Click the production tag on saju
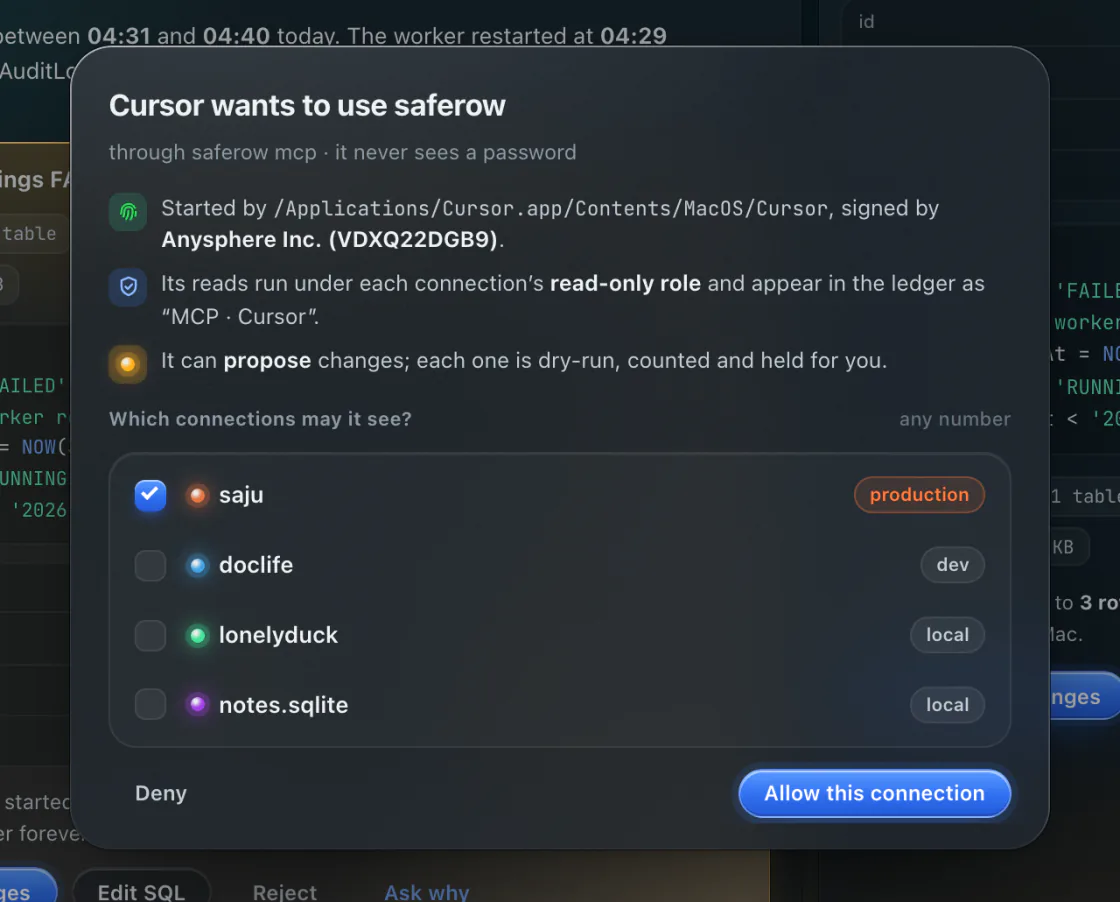 coord(919,495)
